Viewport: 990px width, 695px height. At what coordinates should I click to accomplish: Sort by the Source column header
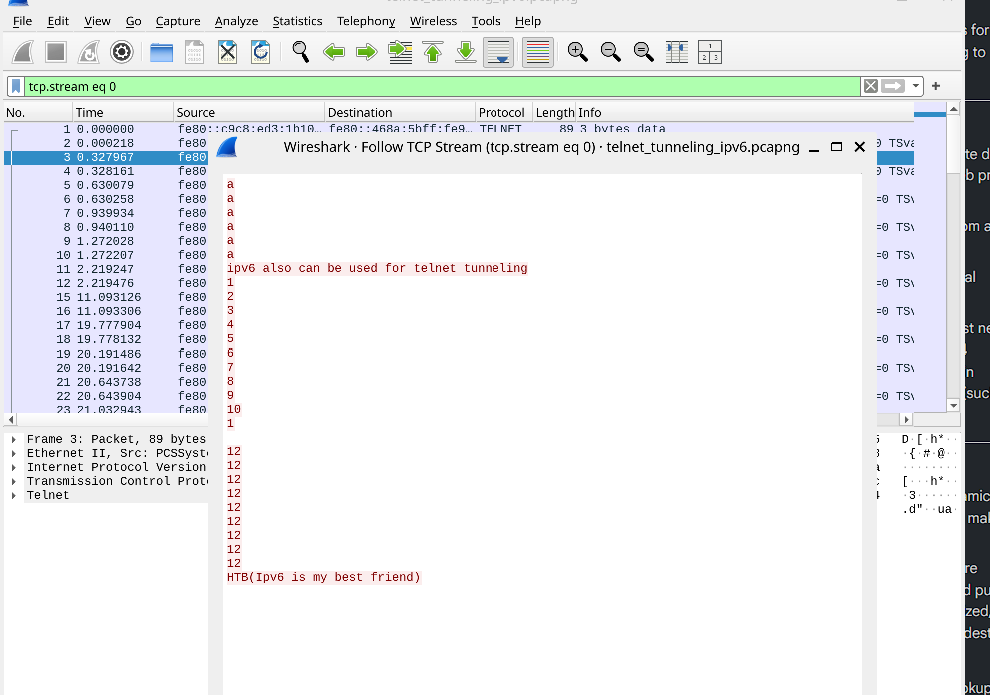tap(249, 112)
